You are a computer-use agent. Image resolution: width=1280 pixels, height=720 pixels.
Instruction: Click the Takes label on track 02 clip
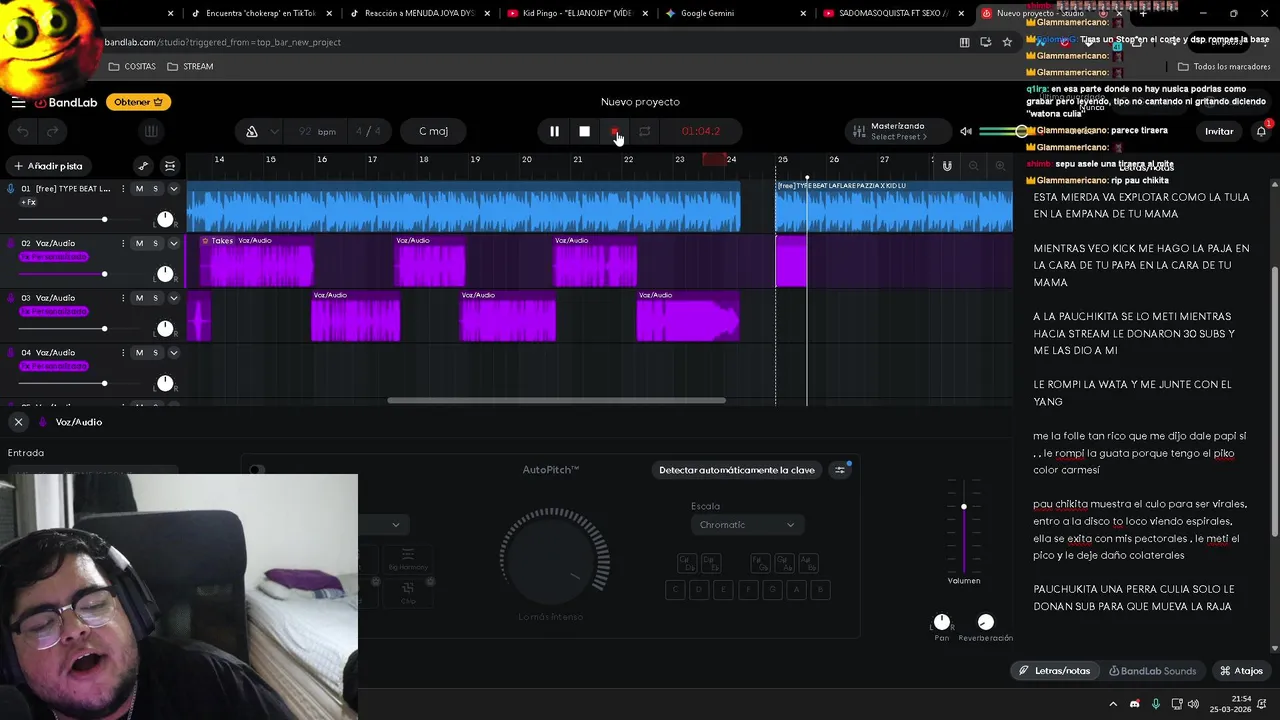click(218, 241)
